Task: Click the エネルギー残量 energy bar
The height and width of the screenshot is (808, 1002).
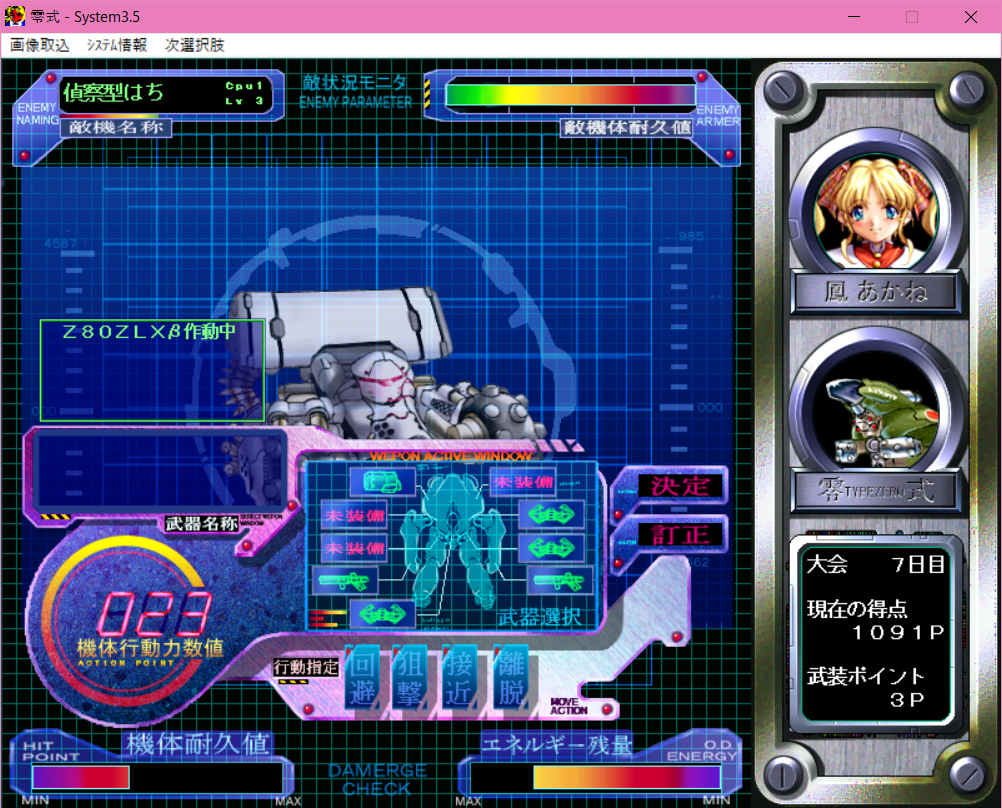Action: (596, 777)
